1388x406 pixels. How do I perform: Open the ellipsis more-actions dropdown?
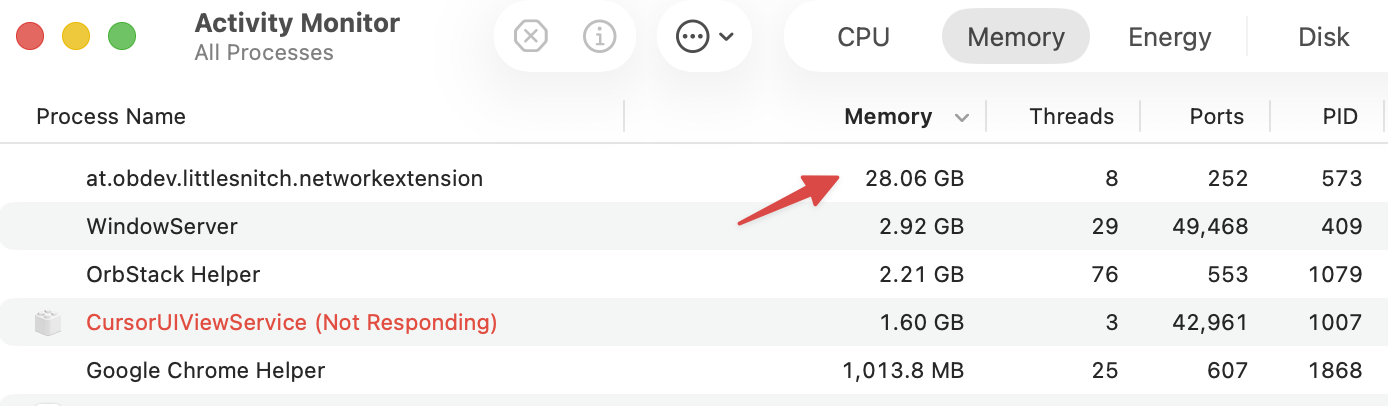705,37
